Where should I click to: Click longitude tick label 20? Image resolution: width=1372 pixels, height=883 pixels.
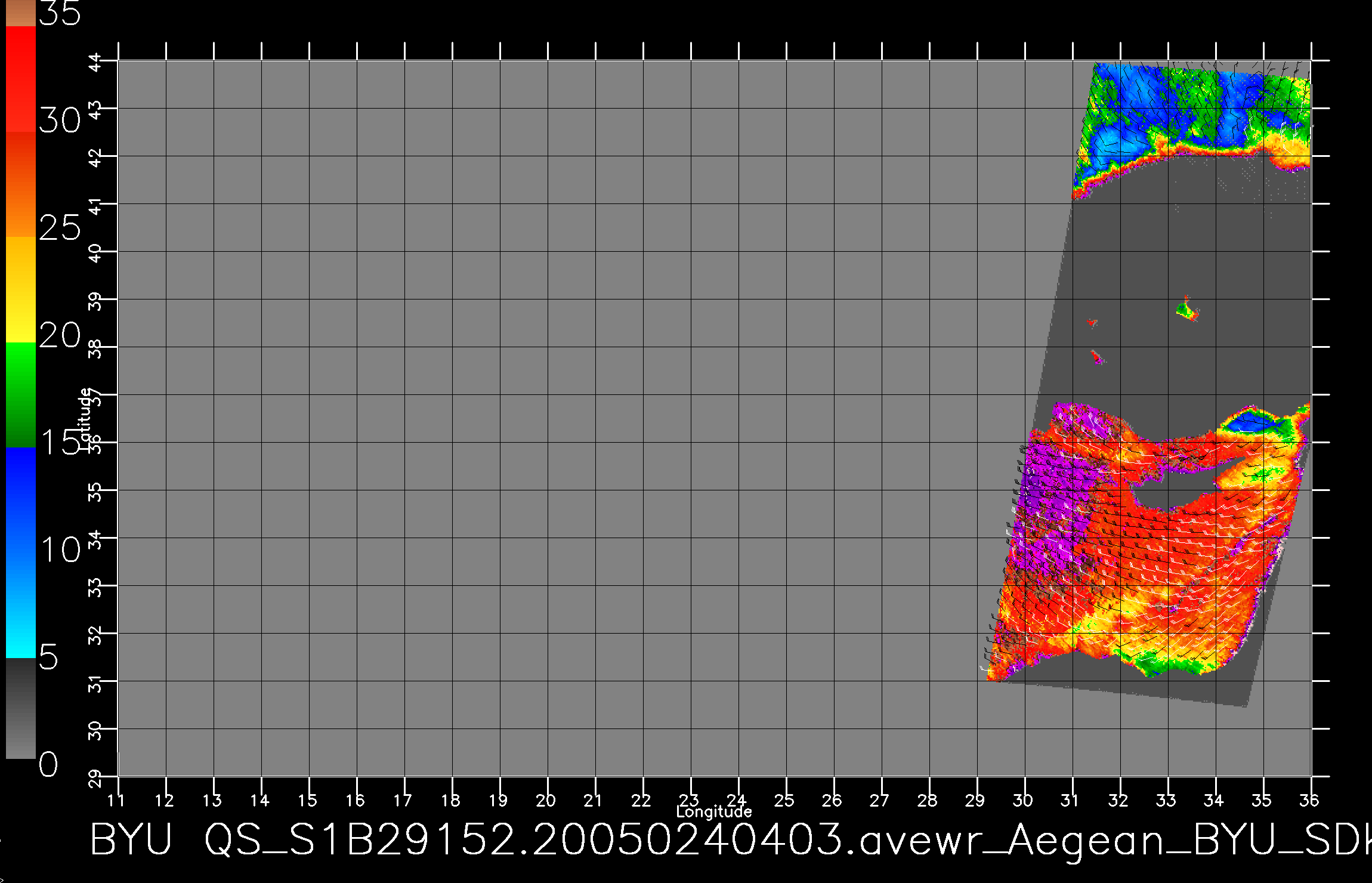click(546, 800)
